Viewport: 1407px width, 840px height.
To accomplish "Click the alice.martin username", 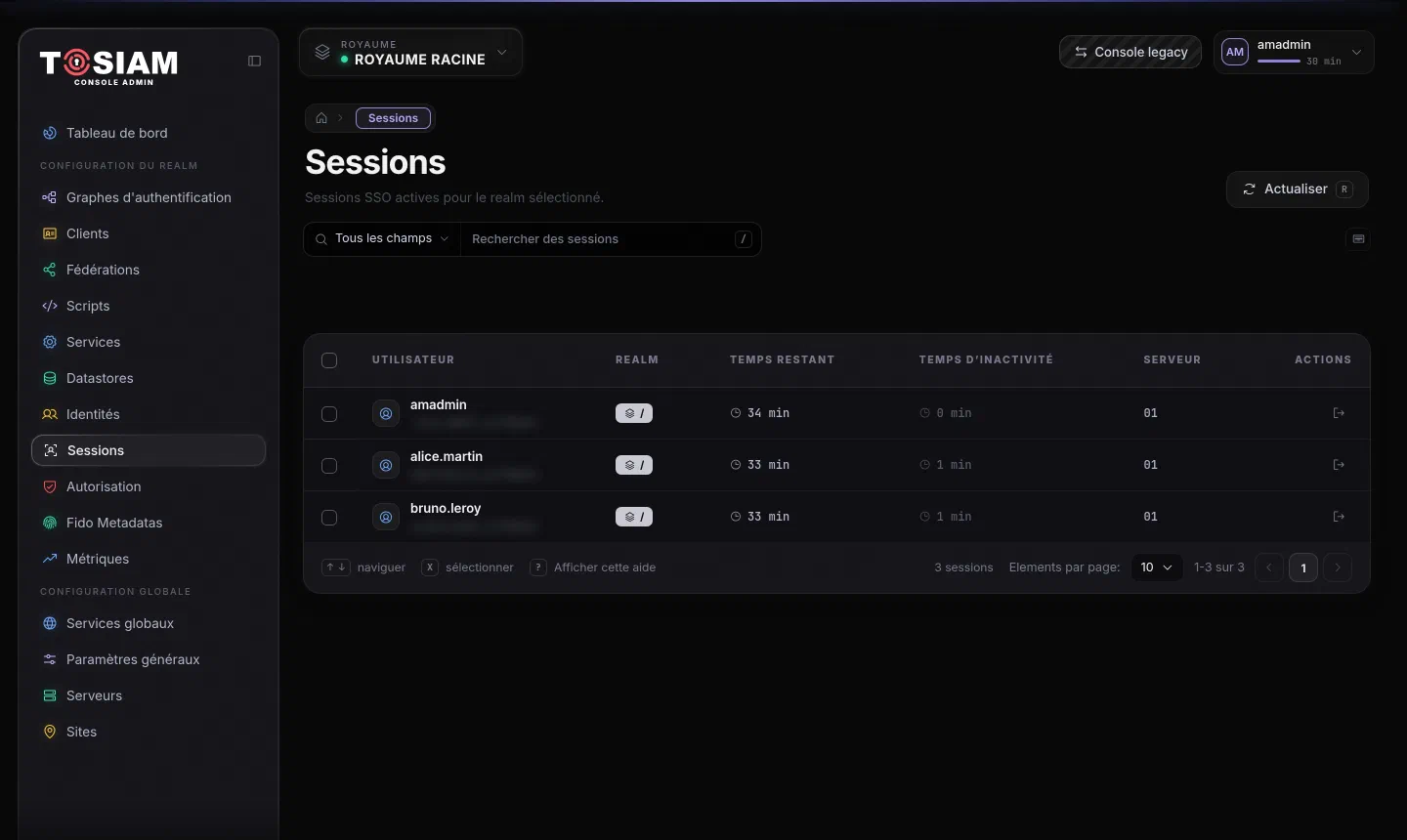I will point(447,456).
